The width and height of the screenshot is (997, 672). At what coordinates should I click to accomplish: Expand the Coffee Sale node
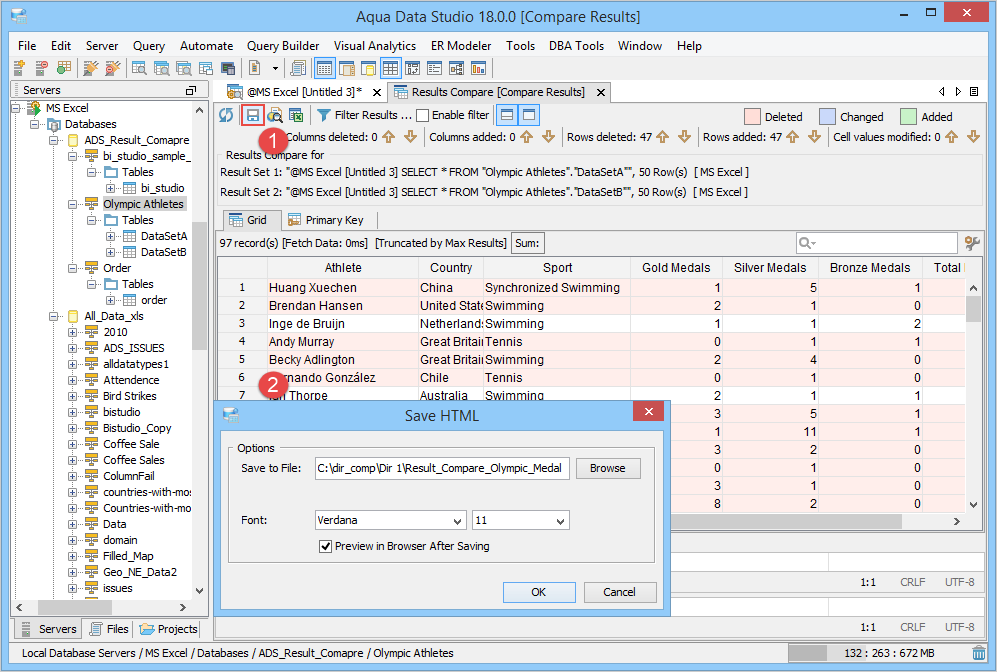coord(72,444)
